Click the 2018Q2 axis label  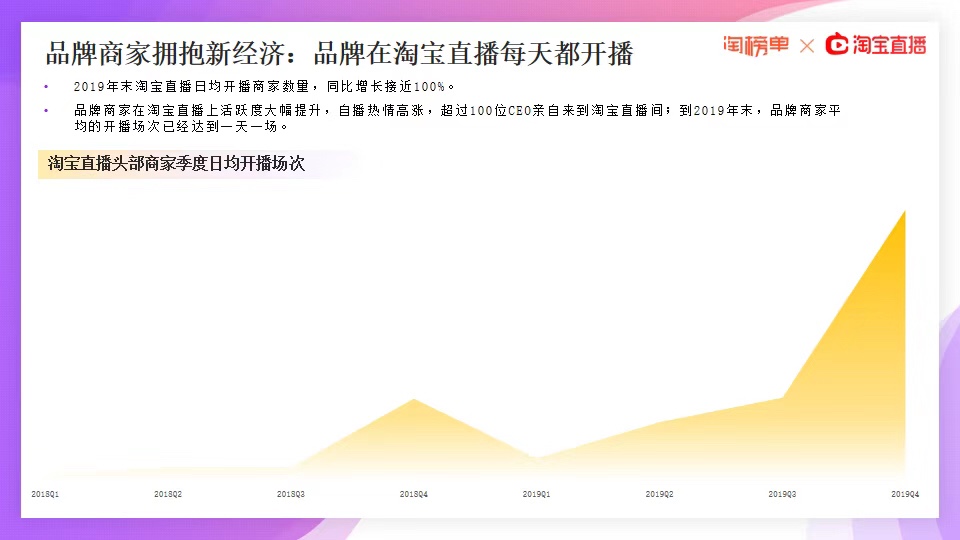(168, 494)
